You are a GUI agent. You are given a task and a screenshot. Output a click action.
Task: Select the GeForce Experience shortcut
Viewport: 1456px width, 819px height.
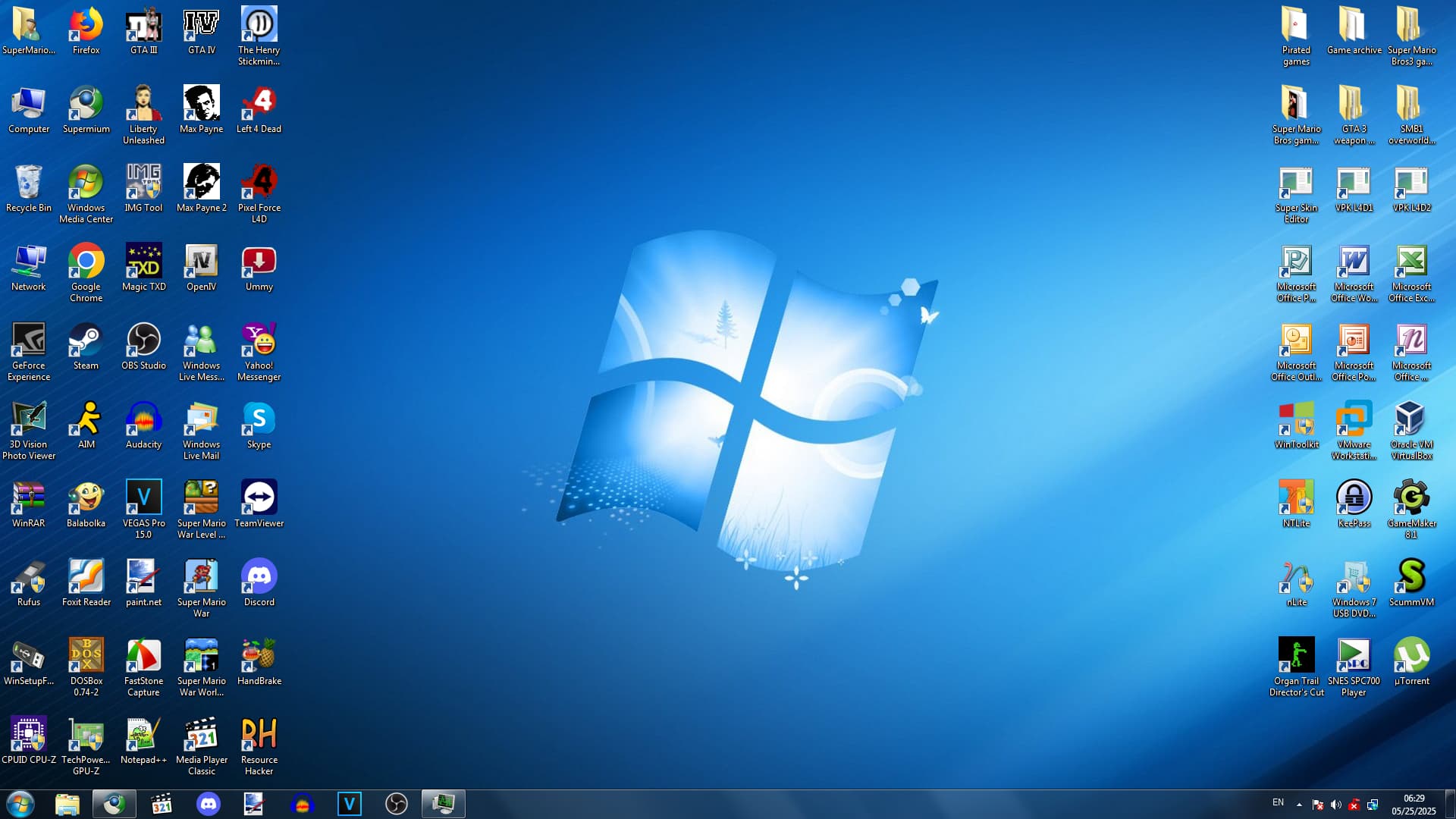tap(28, 351)
